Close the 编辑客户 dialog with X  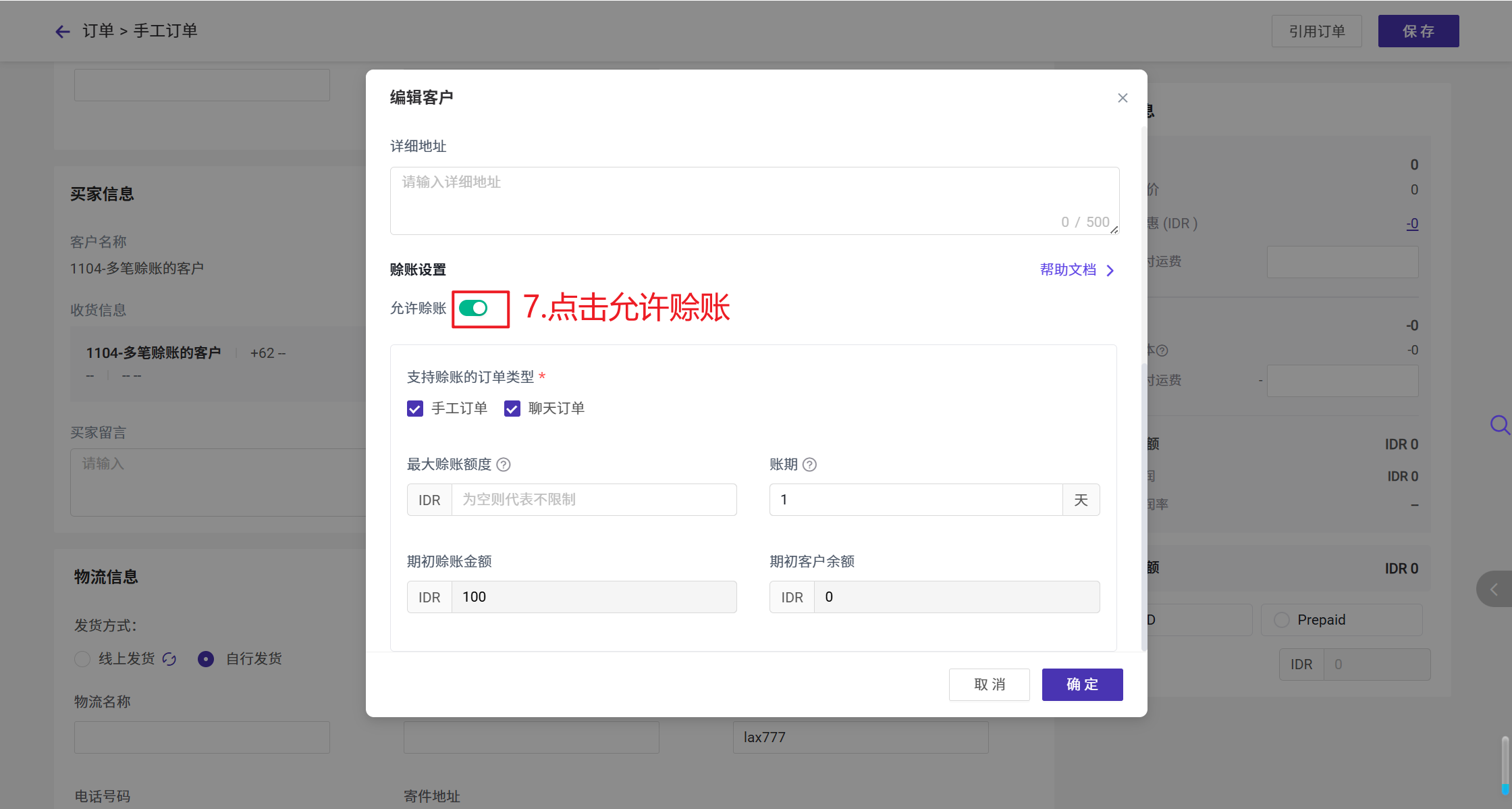(x=1123, y=98)
